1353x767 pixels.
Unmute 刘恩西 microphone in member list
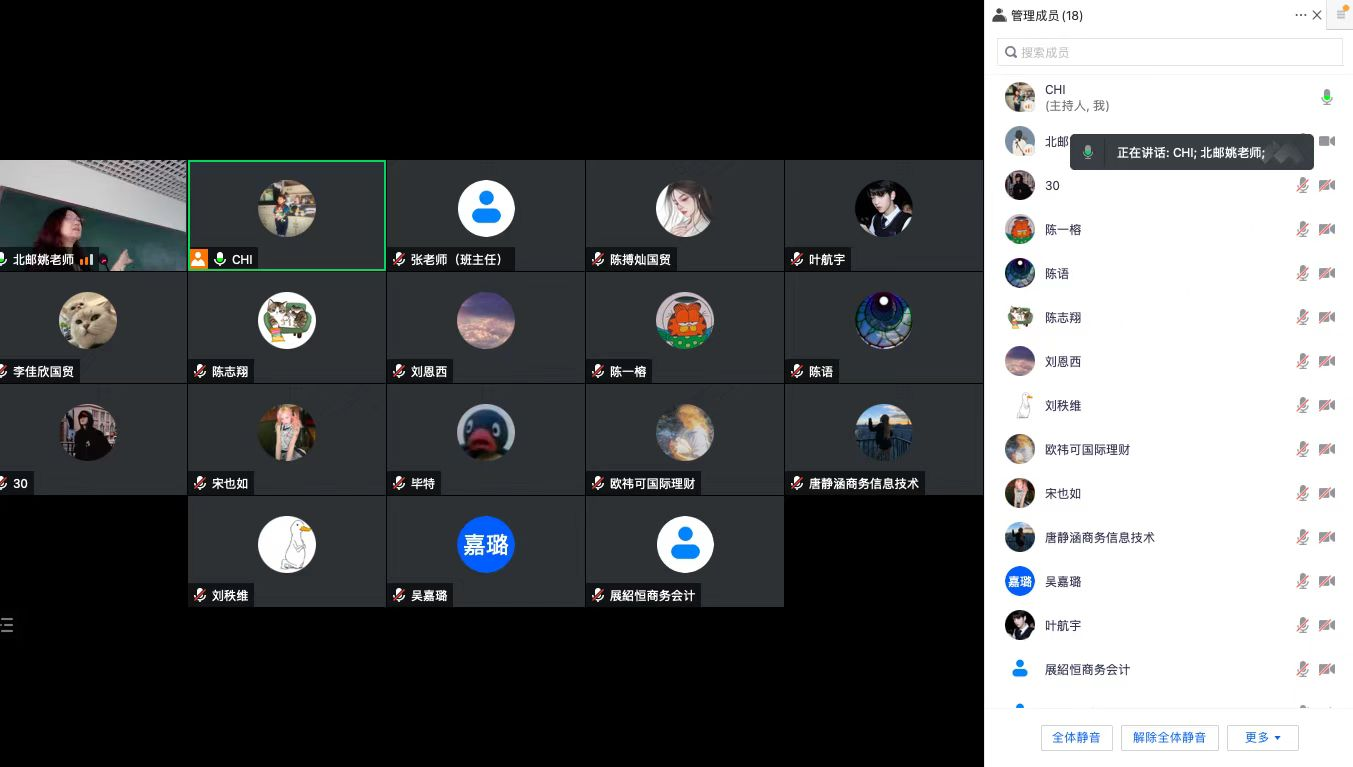(x=1303, y=361)
